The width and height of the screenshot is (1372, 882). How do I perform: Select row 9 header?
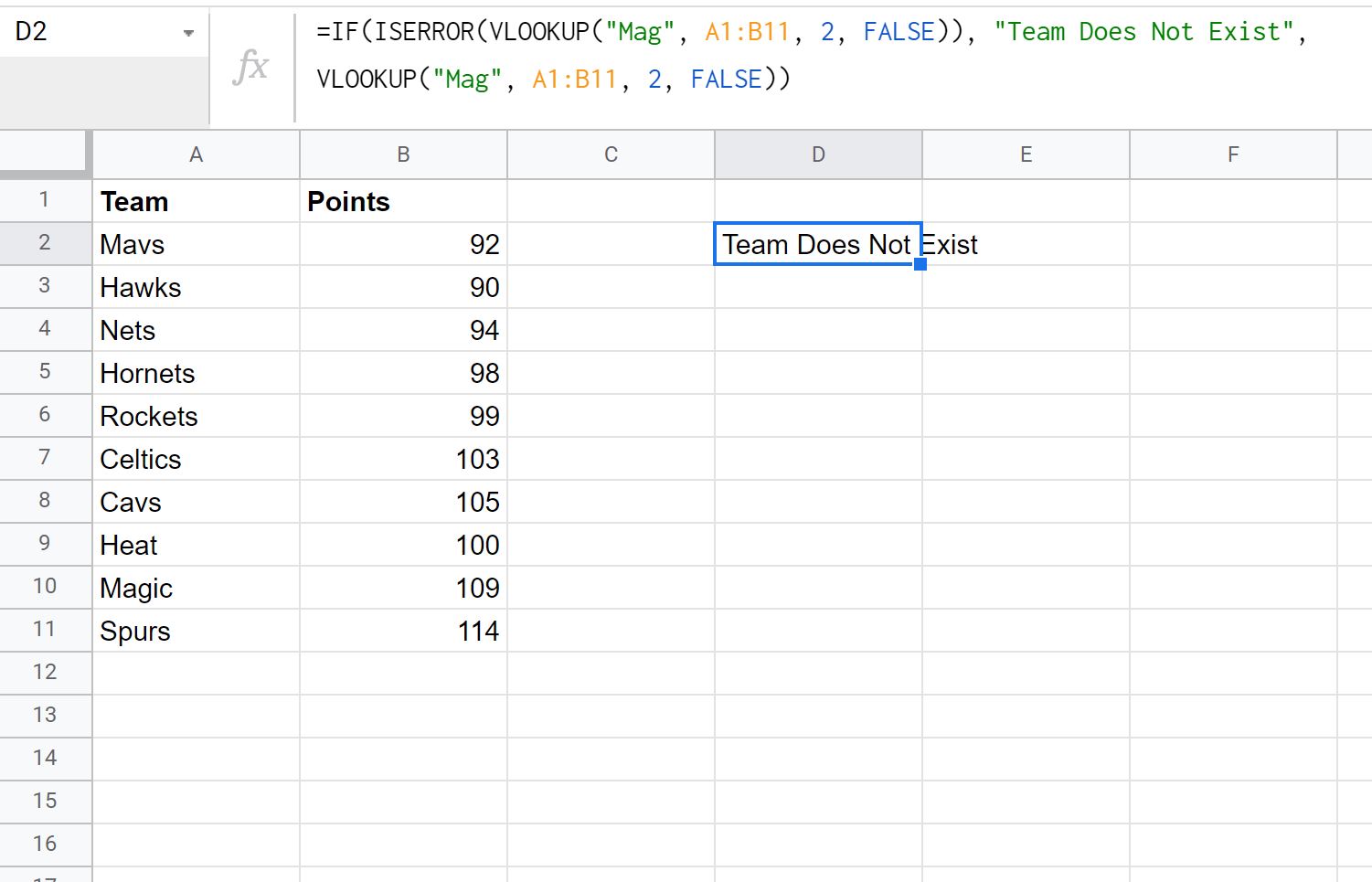[x=45, y=545]
